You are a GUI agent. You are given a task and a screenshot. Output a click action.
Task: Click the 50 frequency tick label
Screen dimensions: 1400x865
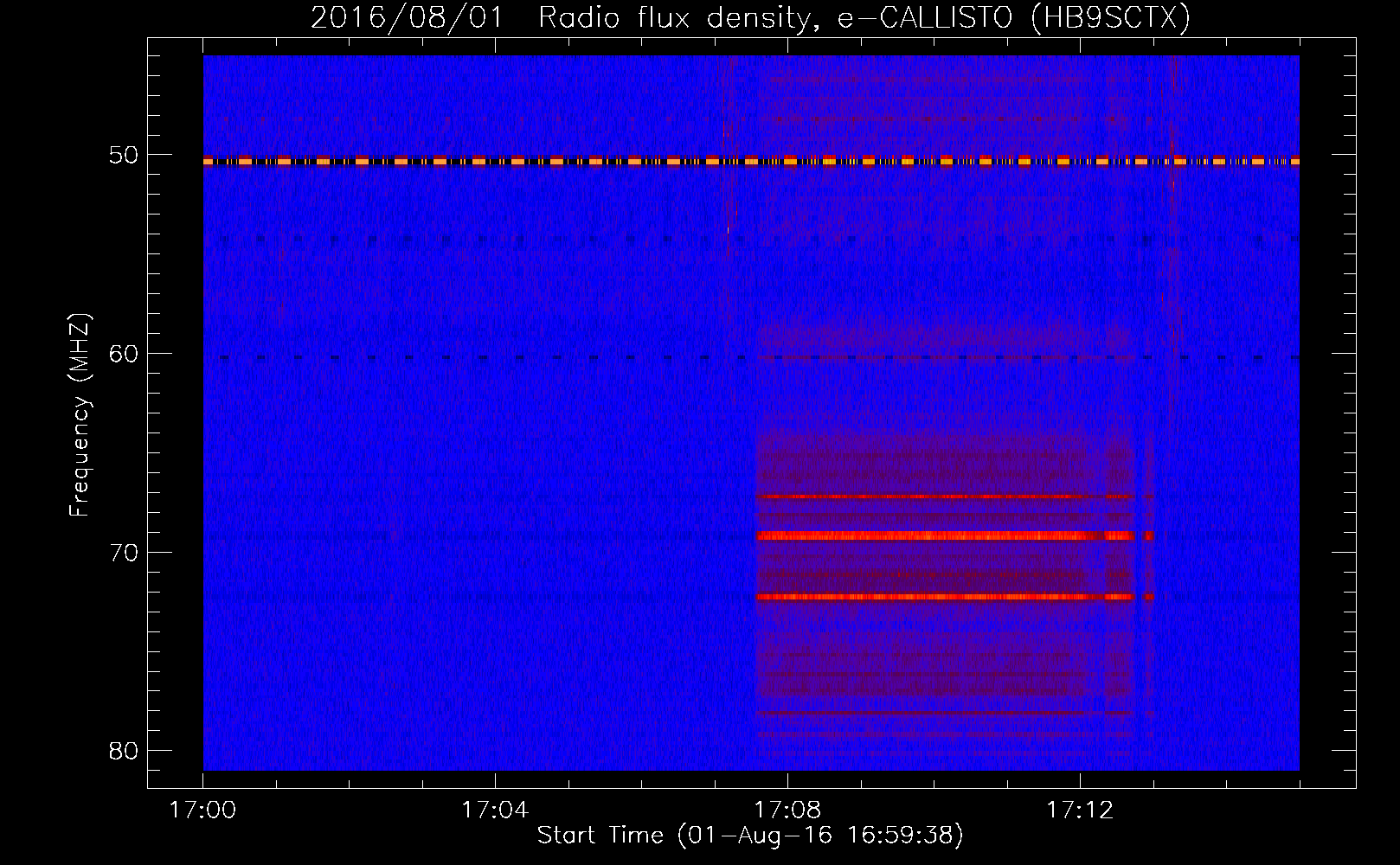[x=124, y=156]
